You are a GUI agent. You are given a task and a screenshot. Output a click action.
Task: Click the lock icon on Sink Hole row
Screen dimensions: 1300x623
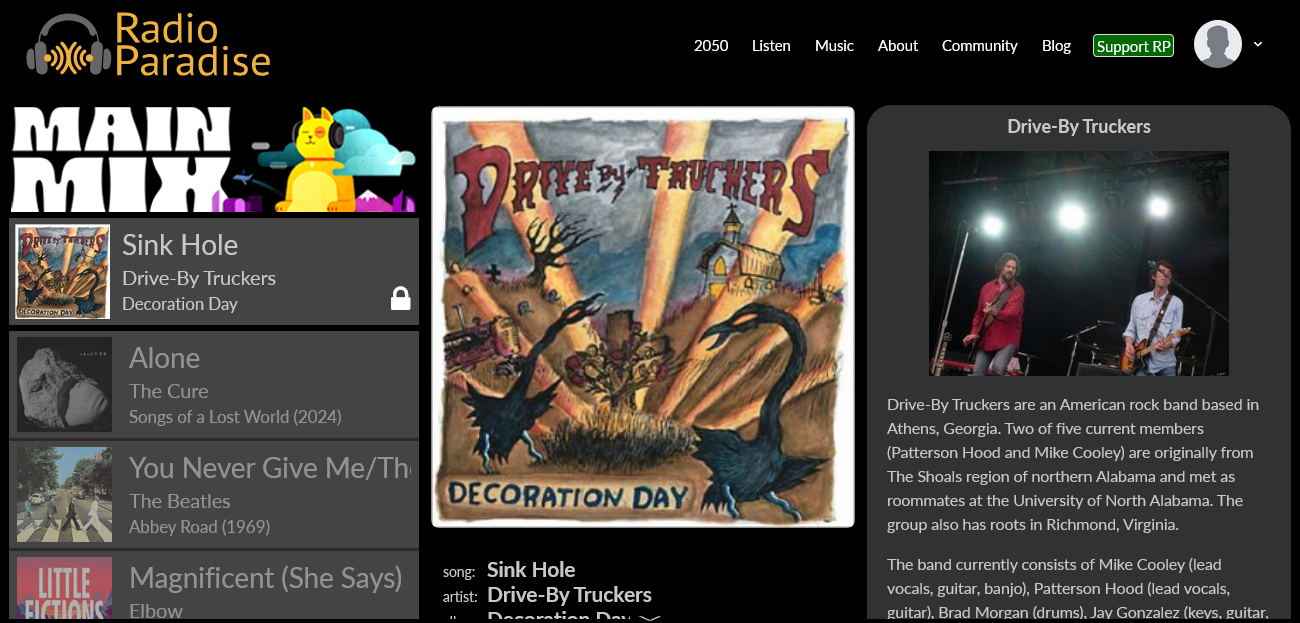tap(400, 298)
